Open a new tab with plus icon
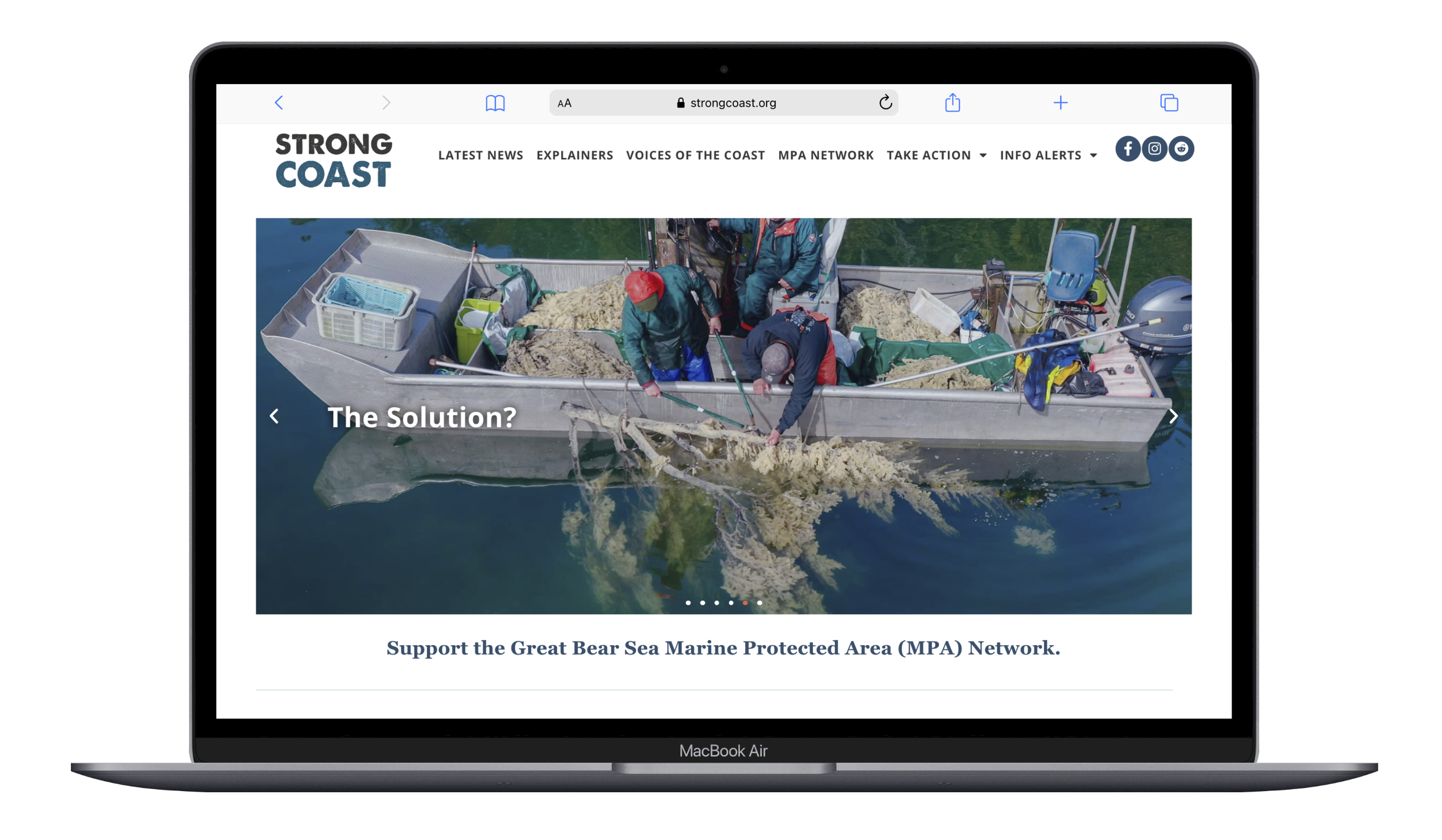The height and width of the screenshot is (840, 1442). pyautogui.click(x=1060, y=103)
